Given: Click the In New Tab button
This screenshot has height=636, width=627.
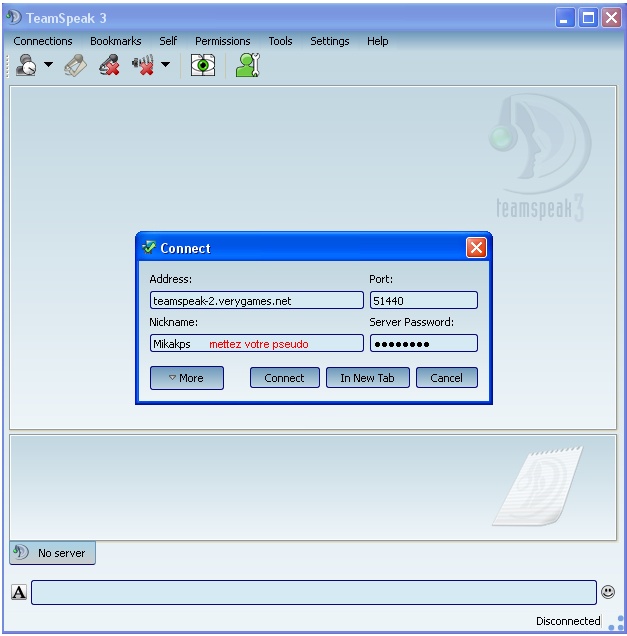Looking at the screenshot, I should 367,378.
